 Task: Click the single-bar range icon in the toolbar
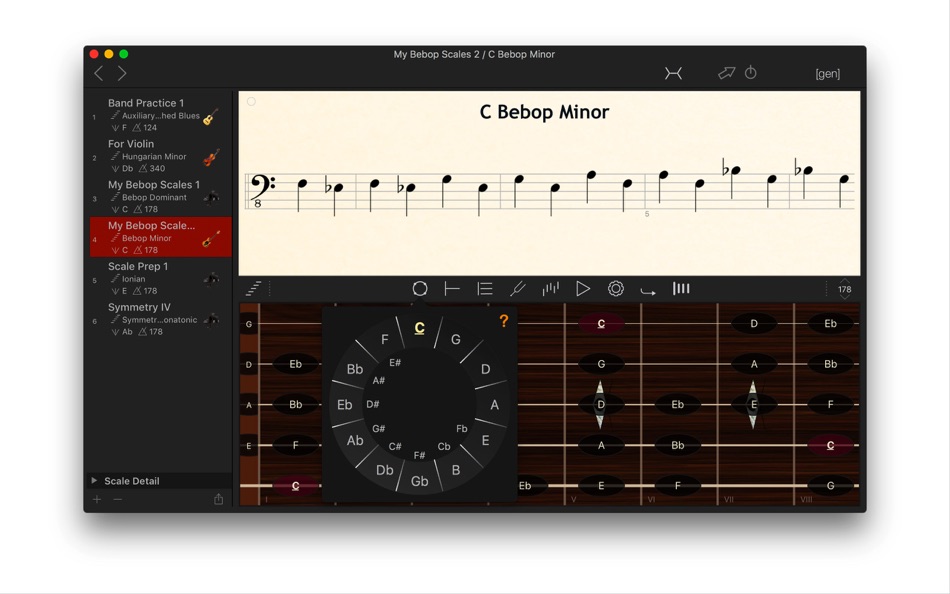tap(452, 289)
